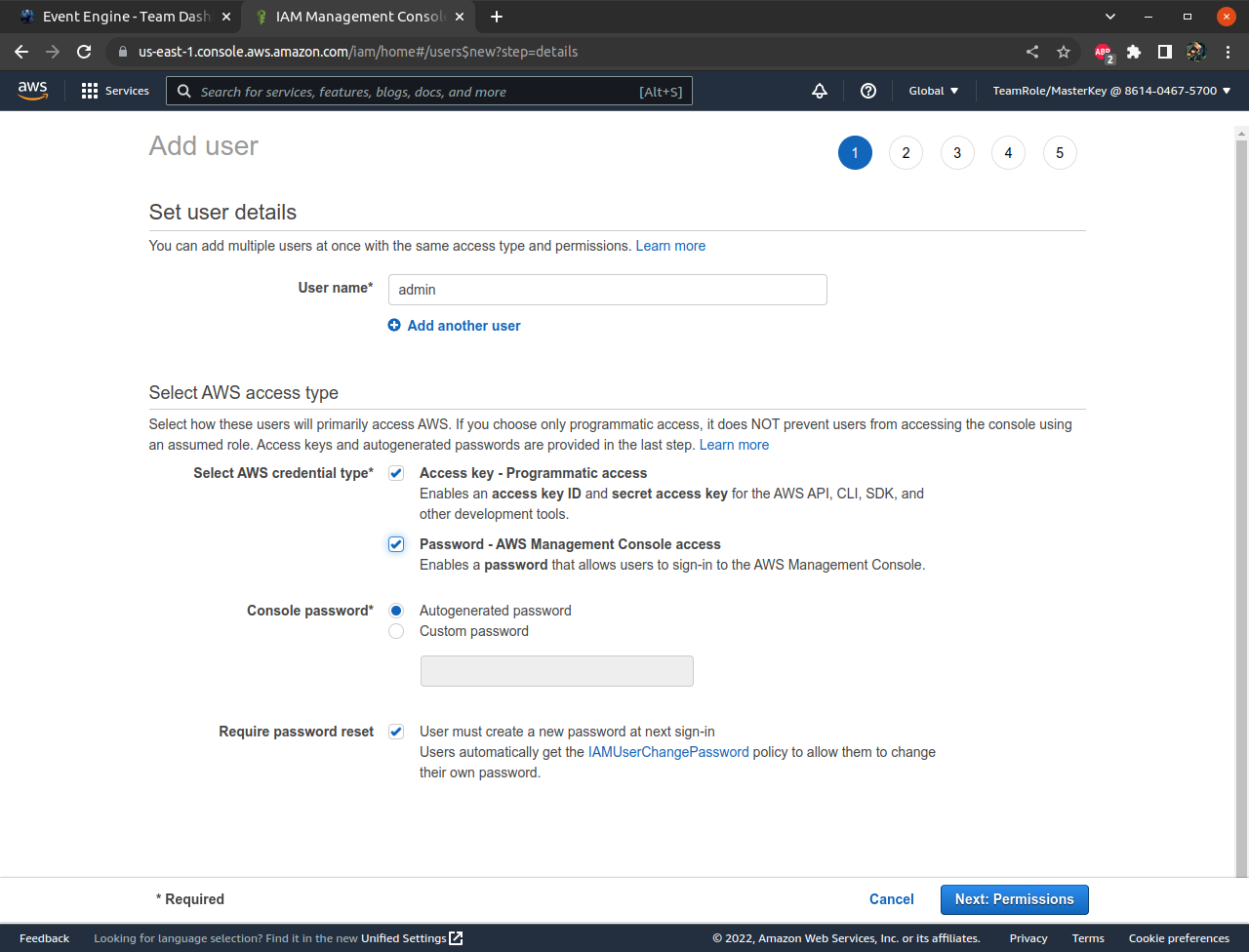1249x952 pixels.
Task: Close the IAM Management Console tab
Action: [461, 17]
